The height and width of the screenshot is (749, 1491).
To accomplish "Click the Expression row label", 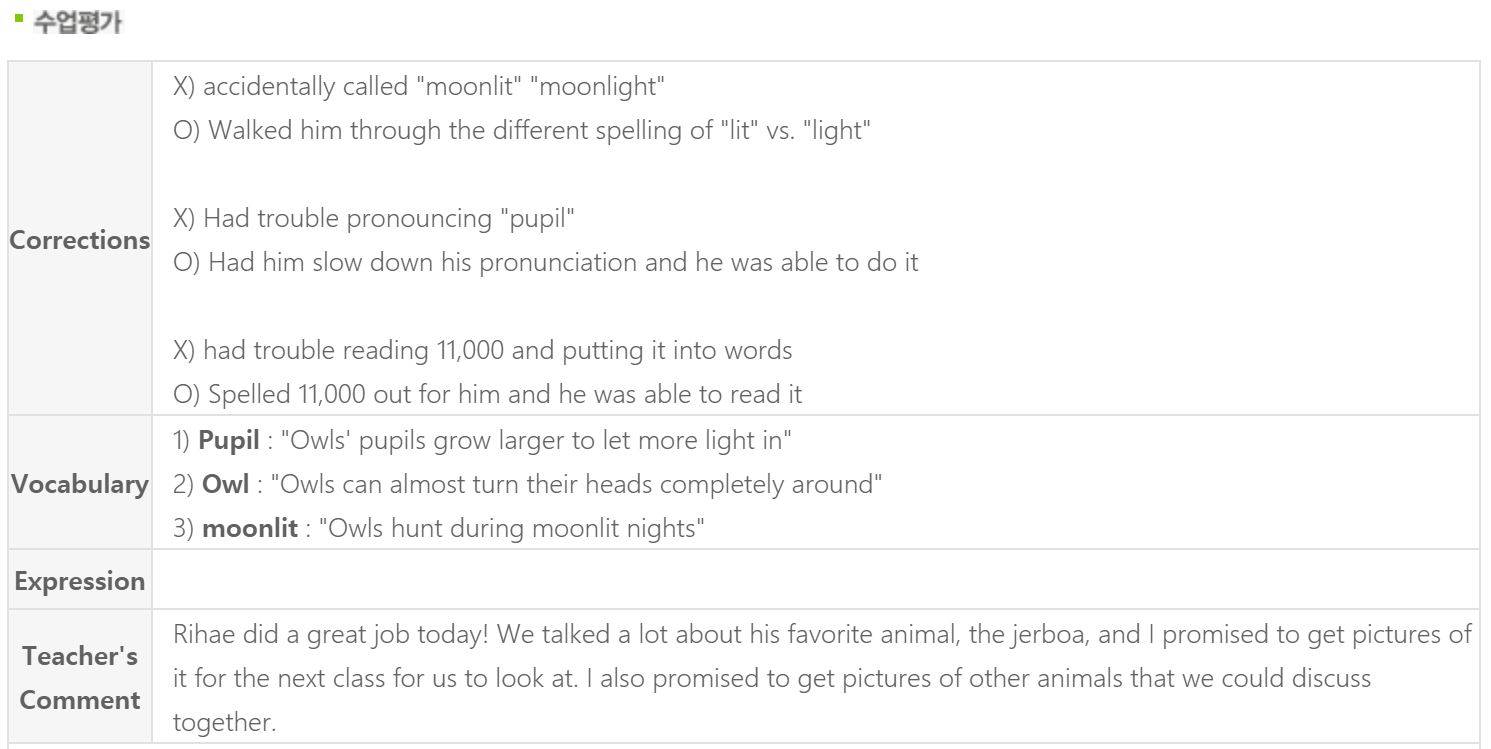I will click(80, 581).
